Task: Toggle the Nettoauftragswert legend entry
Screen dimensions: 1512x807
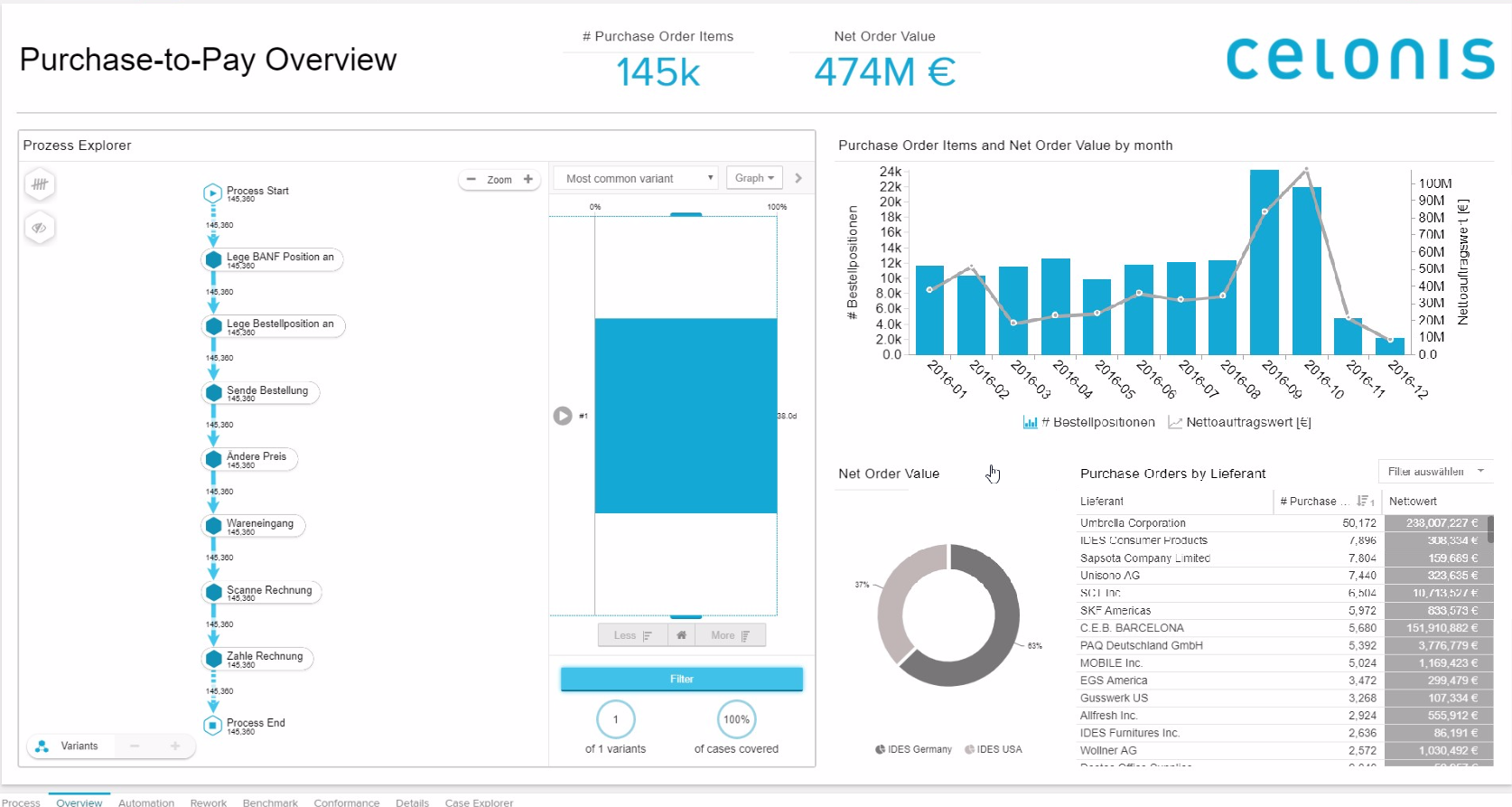Action: point(1239,422)
